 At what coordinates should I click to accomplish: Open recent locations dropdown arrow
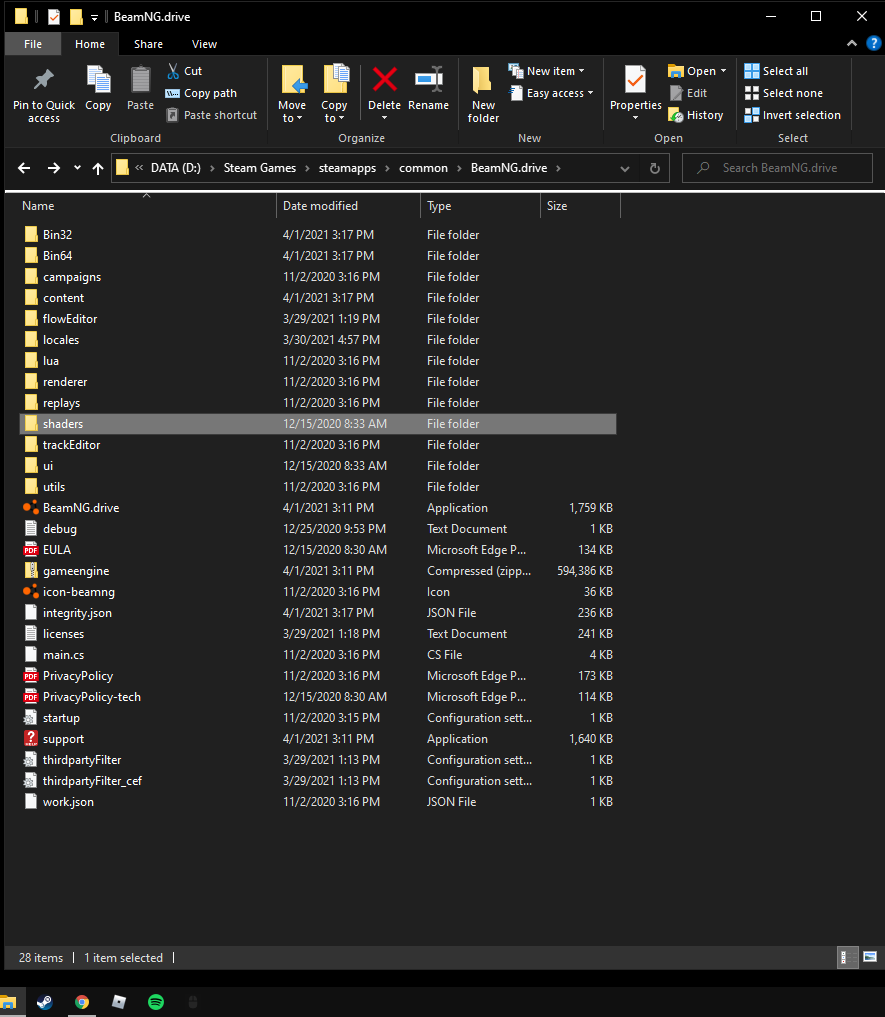point(77,168)
